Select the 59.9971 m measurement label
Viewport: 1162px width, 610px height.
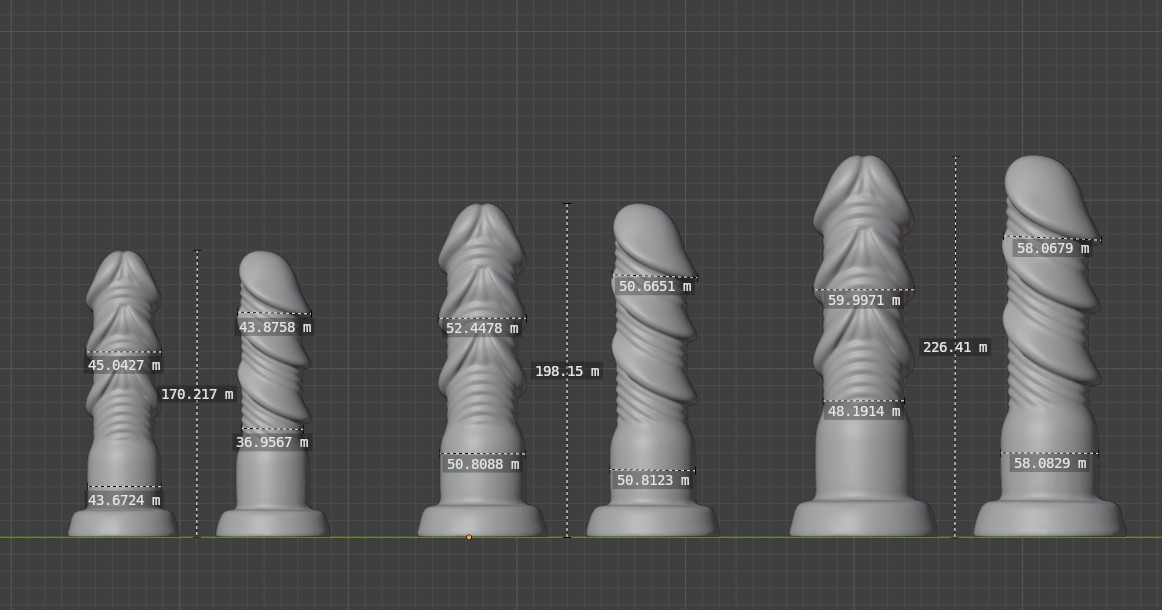864,300
